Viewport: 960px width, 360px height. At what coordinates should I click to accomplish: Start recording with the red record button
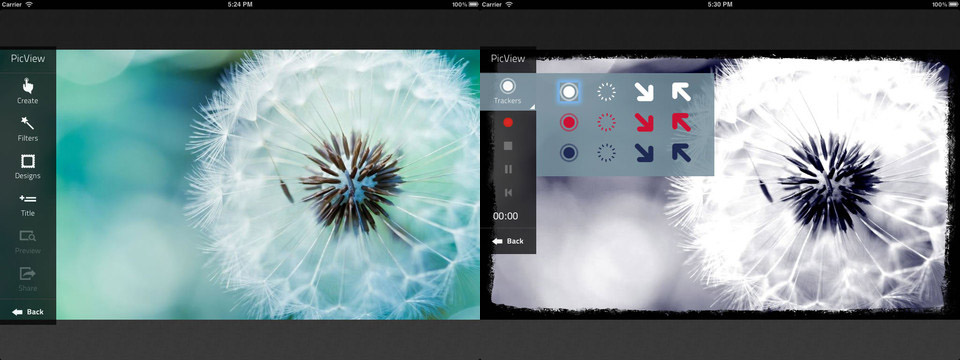508,122
